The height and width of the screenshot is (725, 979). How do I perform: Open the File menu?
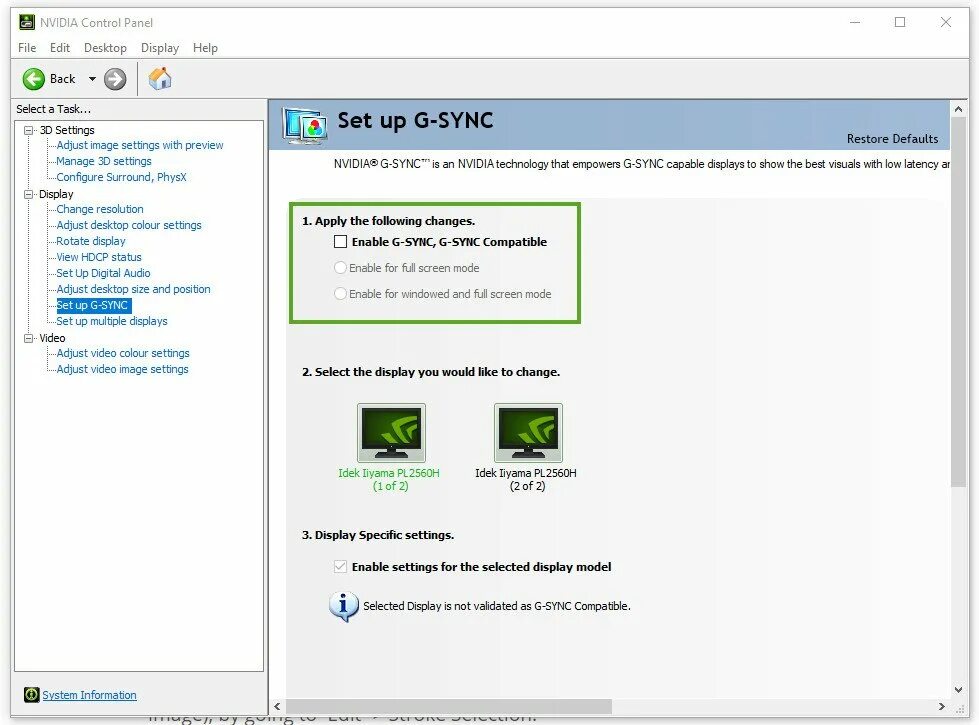coord(27,48)
